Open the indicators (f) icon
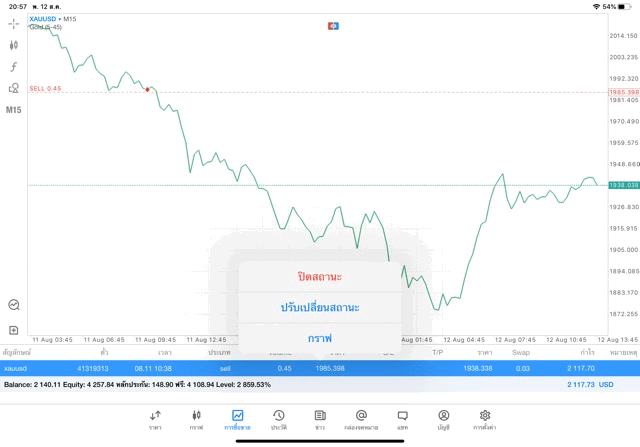Image resolution: width=640 pixels, height=447 pixels. (x=14, y=66)
